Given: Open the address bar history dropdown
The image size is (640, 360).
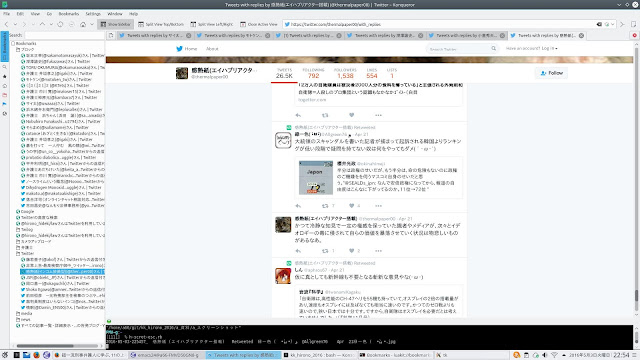Looking at the screenshot, I should (x=612, y=24).
